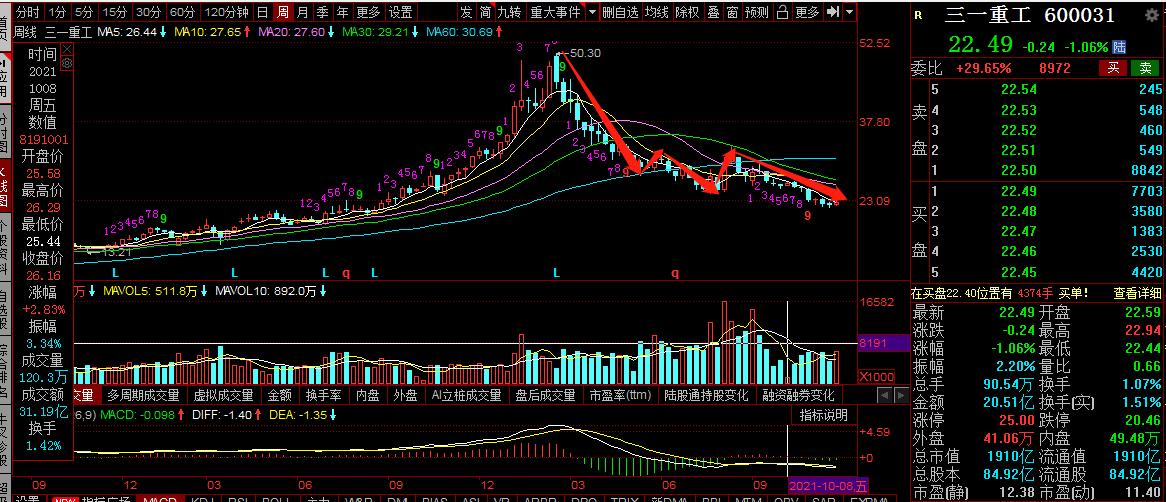The height and width of the screenshot is (502, 1166).
Task: Click the R marker beside stock name
Action: (x=919, y=15)
